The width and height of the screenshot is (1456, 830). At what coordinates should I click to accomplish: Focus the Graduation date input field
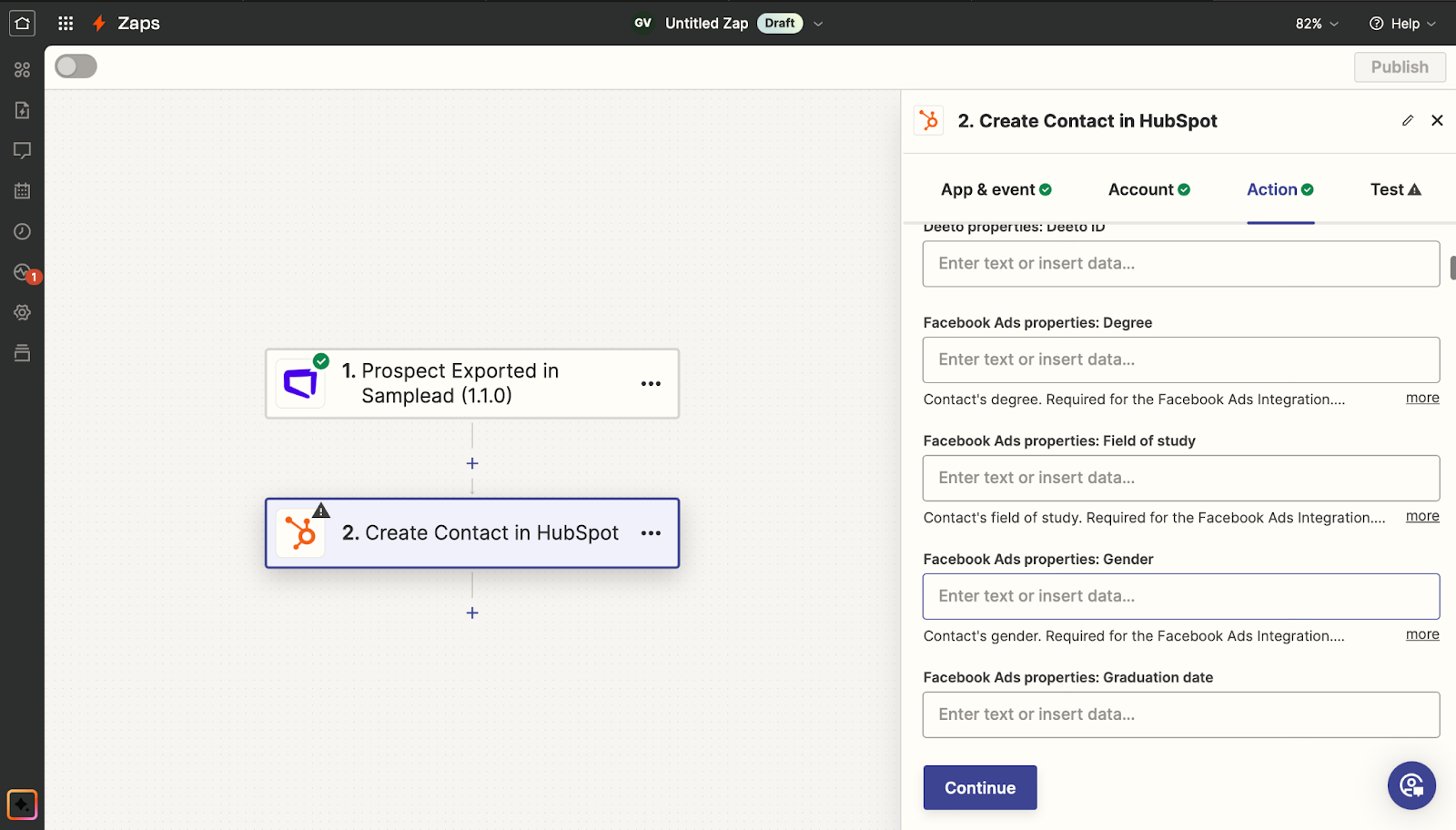[x=1181, y=715]
